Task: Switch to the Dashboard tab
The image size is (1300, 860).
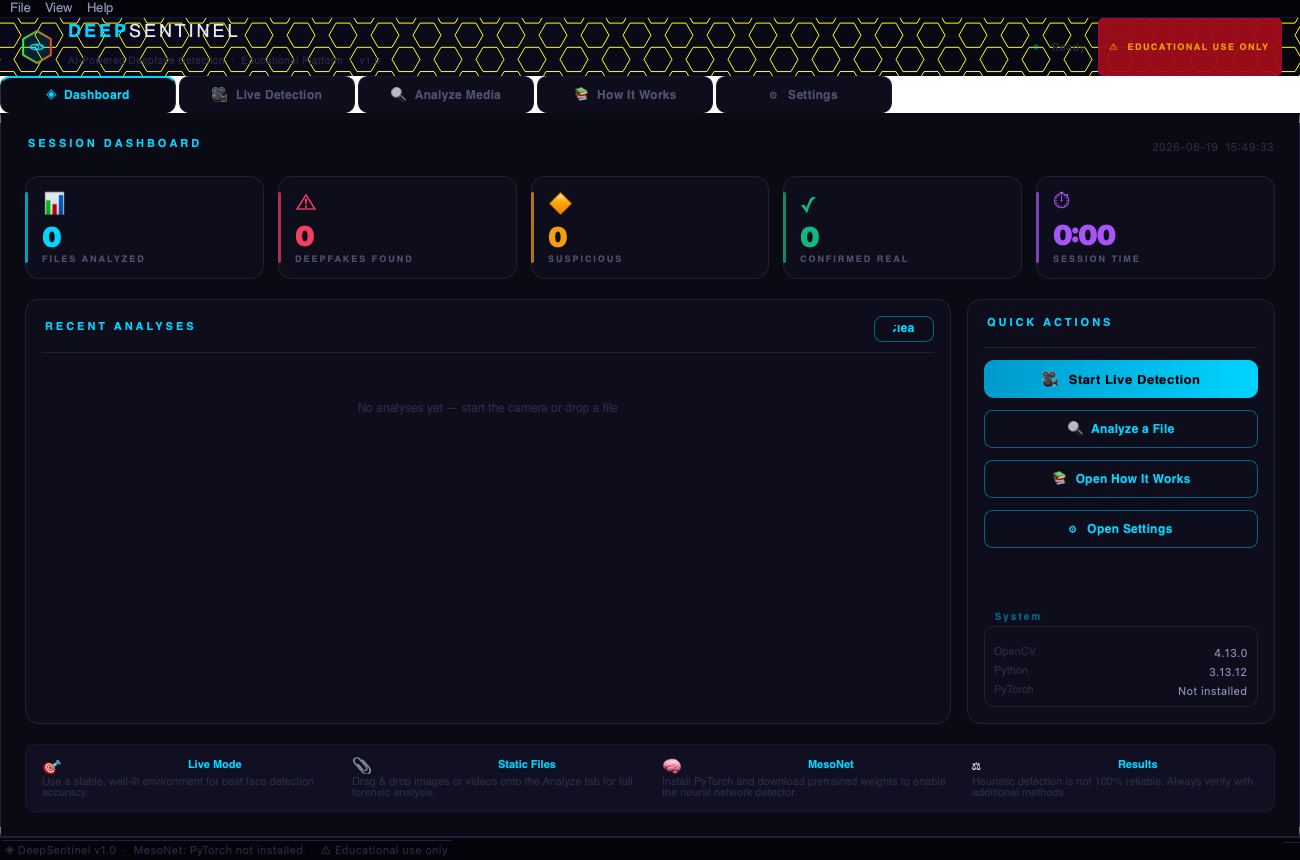Action: pyautogui.click(x=88, y=95)
